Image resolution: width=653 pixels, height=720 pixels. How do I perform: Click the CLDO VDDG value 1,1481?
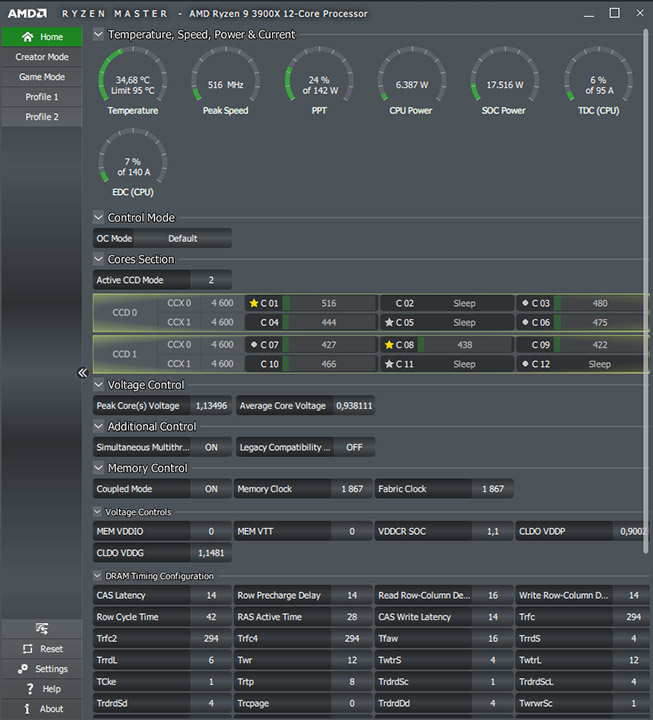click(211, 553)
